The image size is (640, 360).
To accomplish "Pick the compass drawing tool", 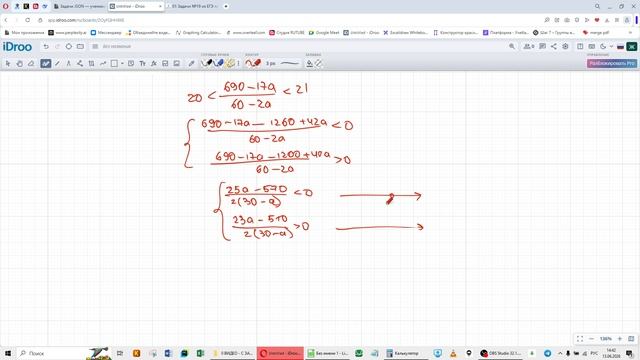I will click(69, 63).
